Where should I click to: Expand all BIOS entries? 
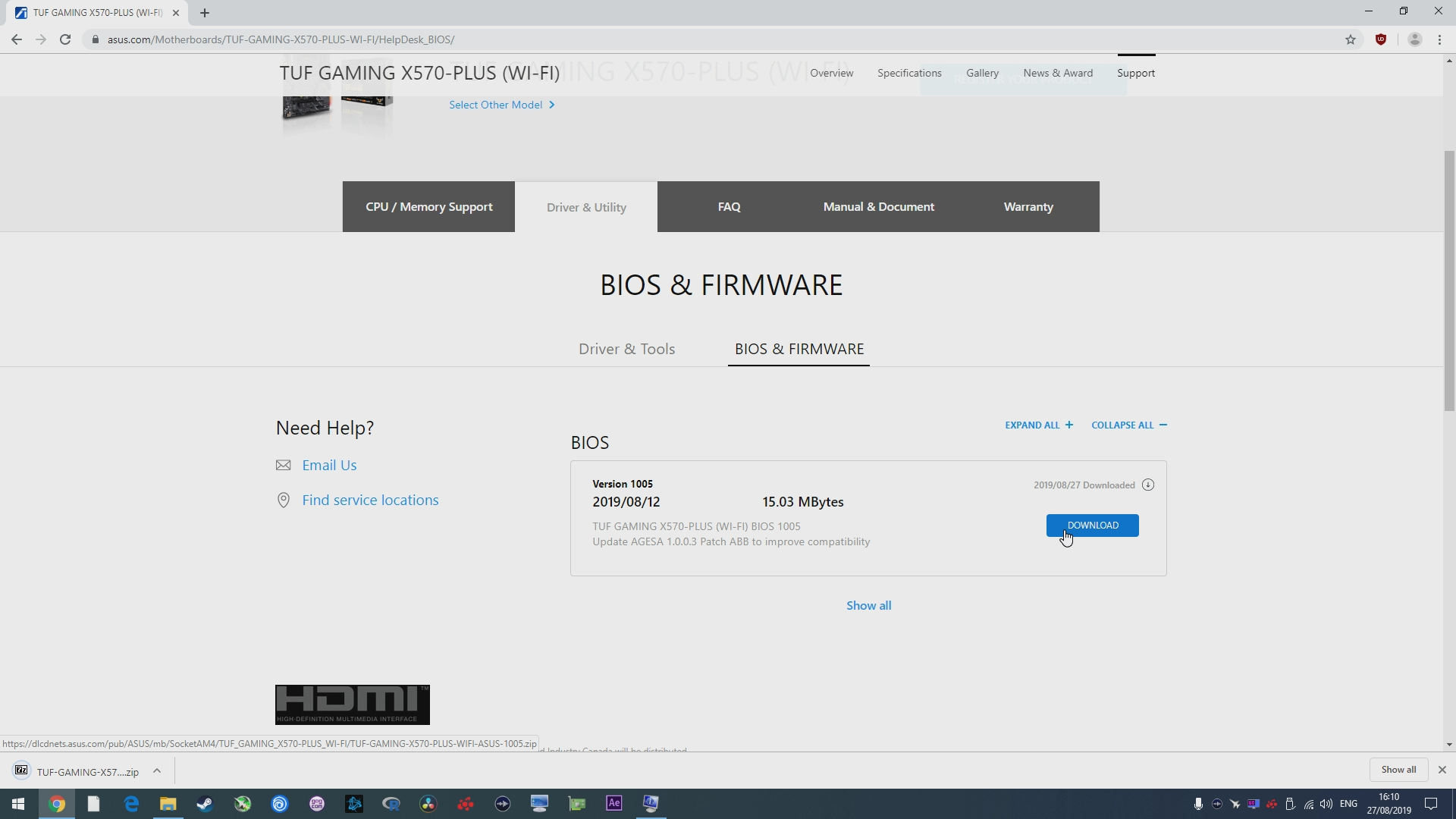(1039, 425)
